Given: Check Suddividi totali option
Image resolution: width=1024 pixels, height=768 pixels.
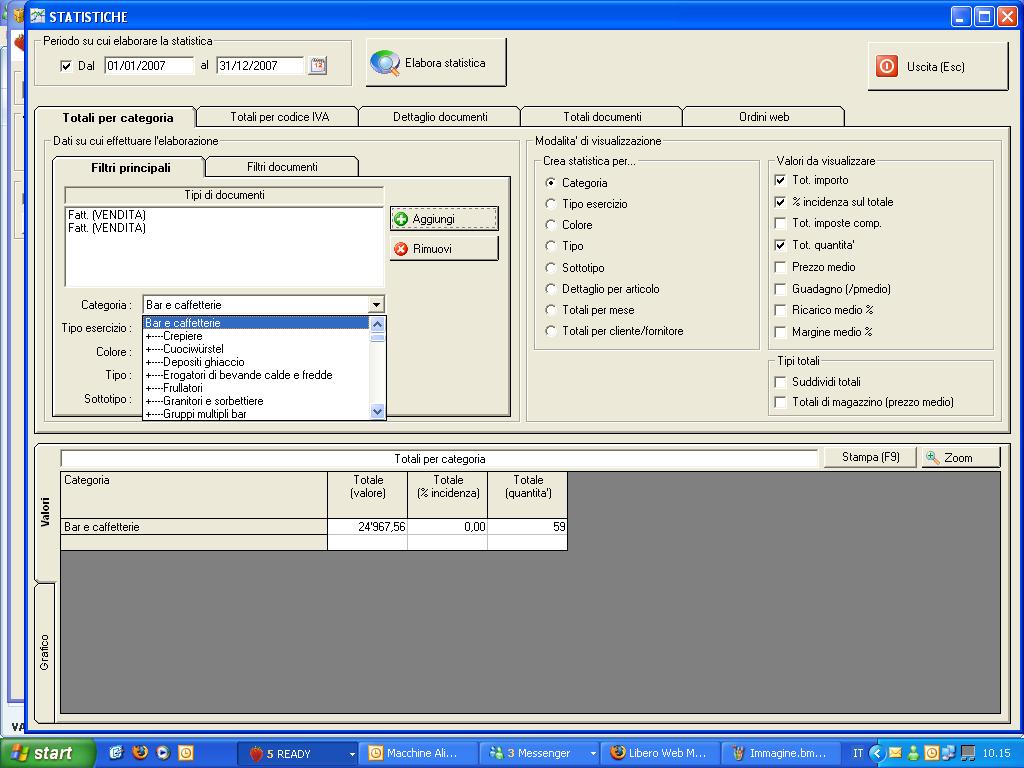Looking at the screenshot, I should [780, 382].
